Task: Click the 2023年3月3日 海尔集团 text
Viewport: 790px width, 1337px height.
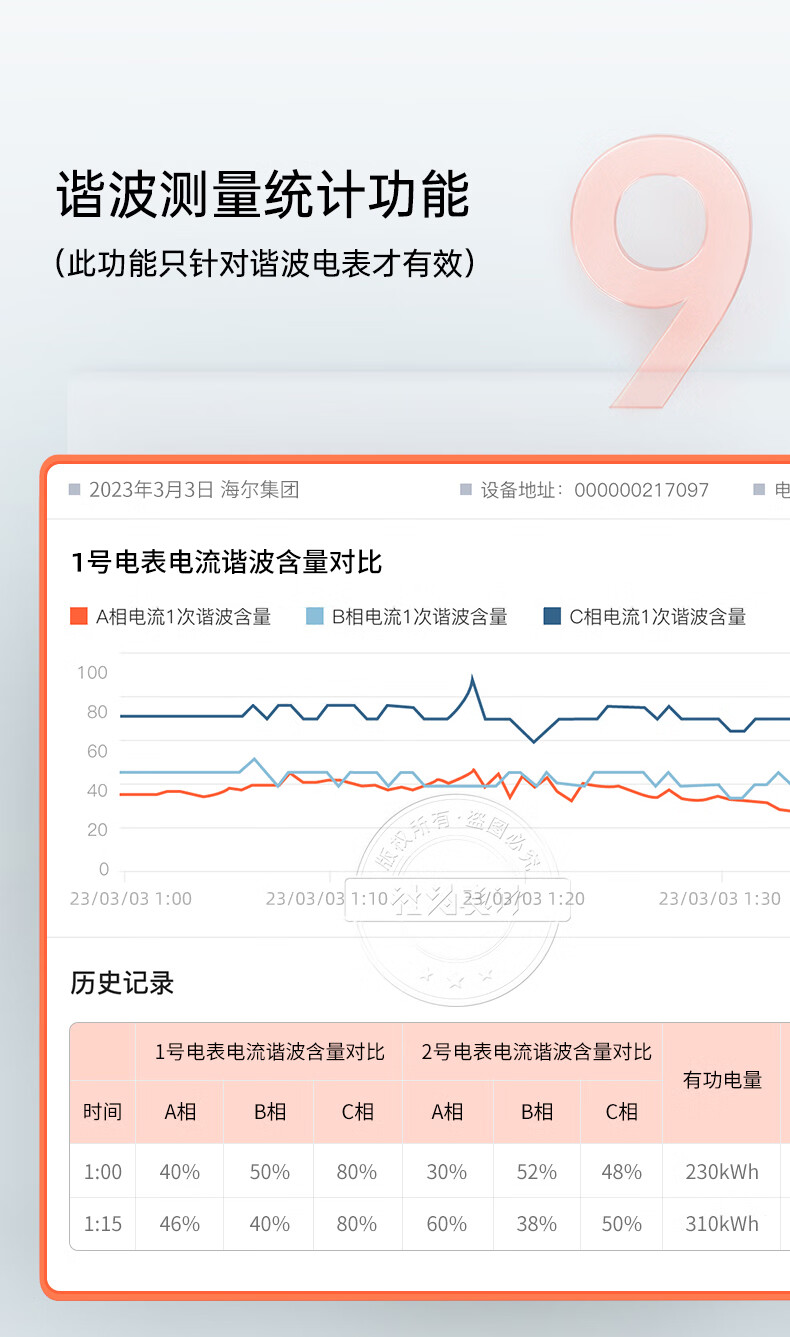Action: click(194, 490)
